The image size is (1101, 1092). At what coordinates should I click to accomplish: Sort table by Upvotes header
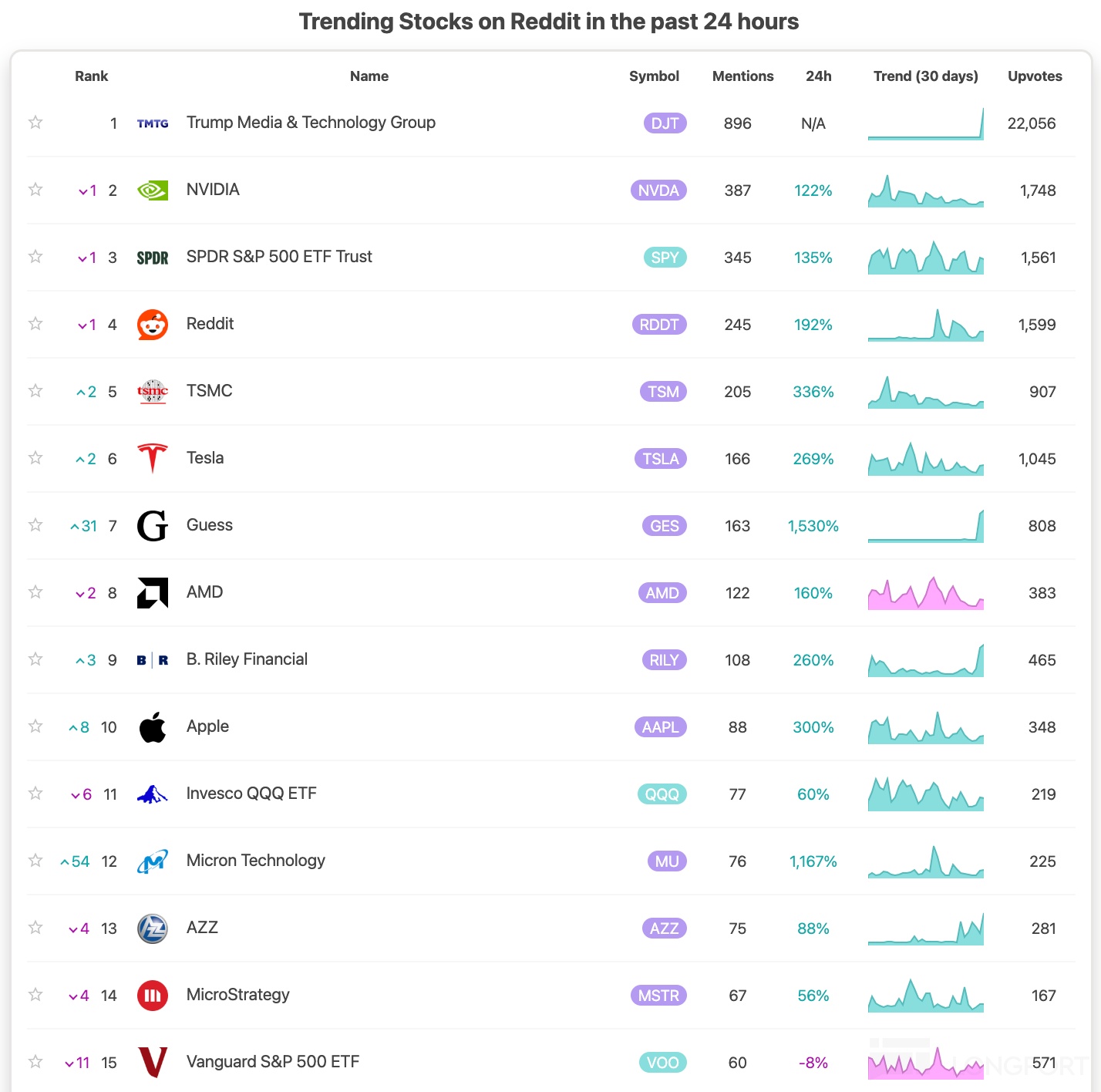(x=1035, y=76)
